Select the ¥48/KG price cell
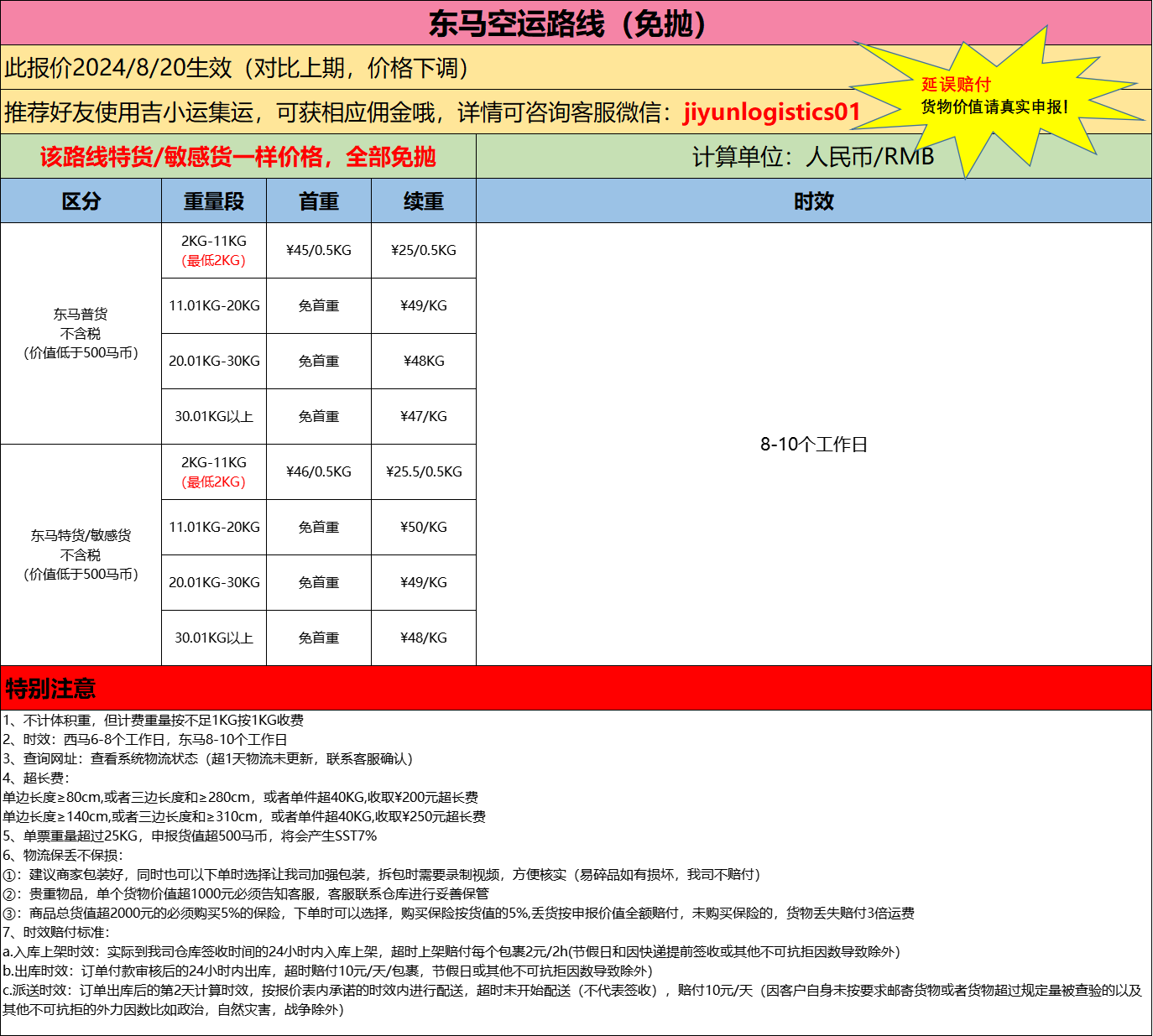The image size is (1153, 1036). (x=424, y=638)
